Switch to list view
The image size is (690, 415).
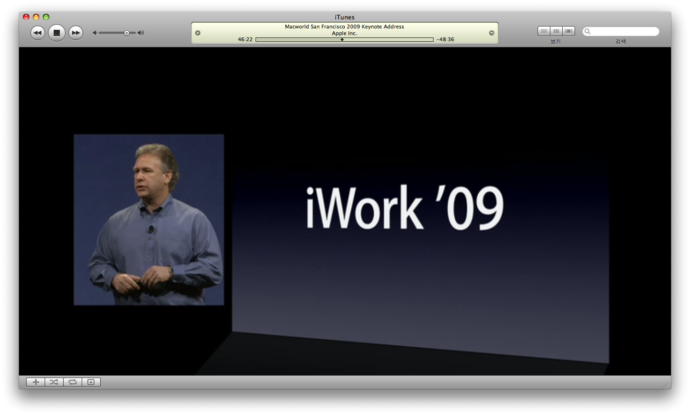544,31
